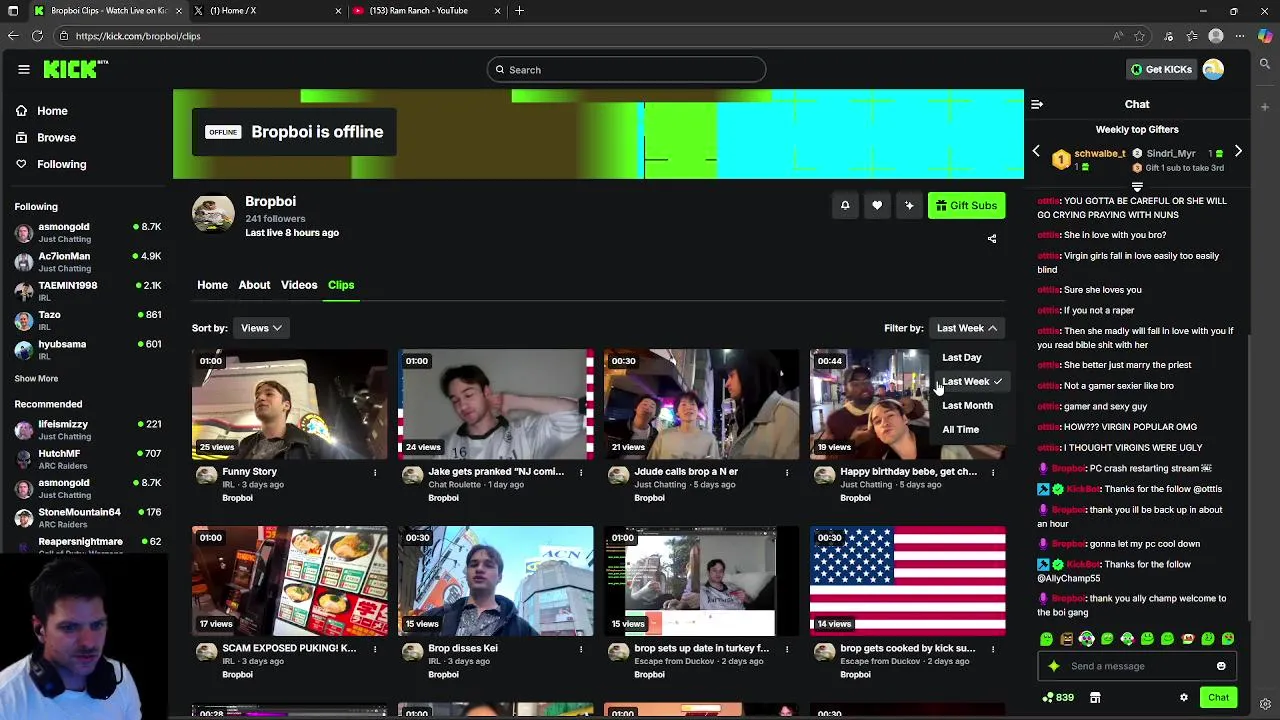Follow Bropboi with the heart icon
The image size is (1280, 720).
pos(877,205)
